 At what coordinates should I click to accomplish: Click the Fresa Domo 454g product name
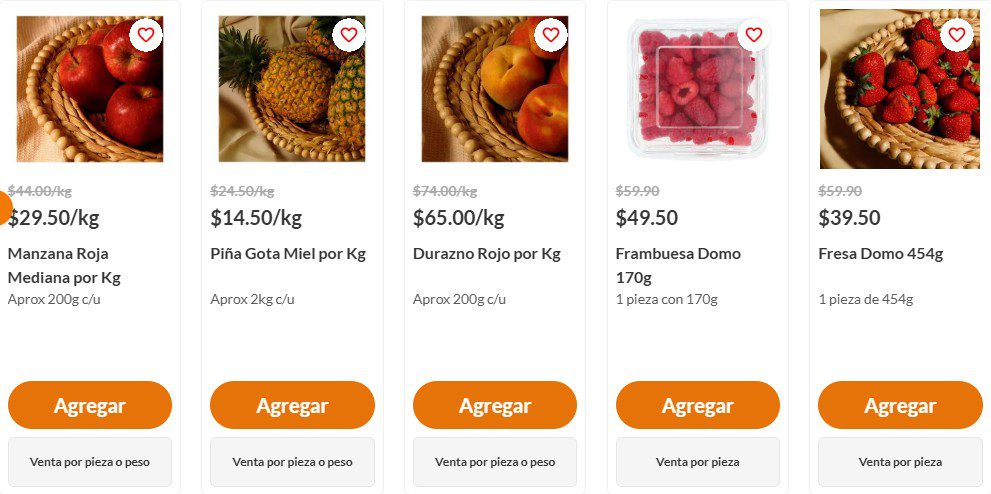[880, 254]
